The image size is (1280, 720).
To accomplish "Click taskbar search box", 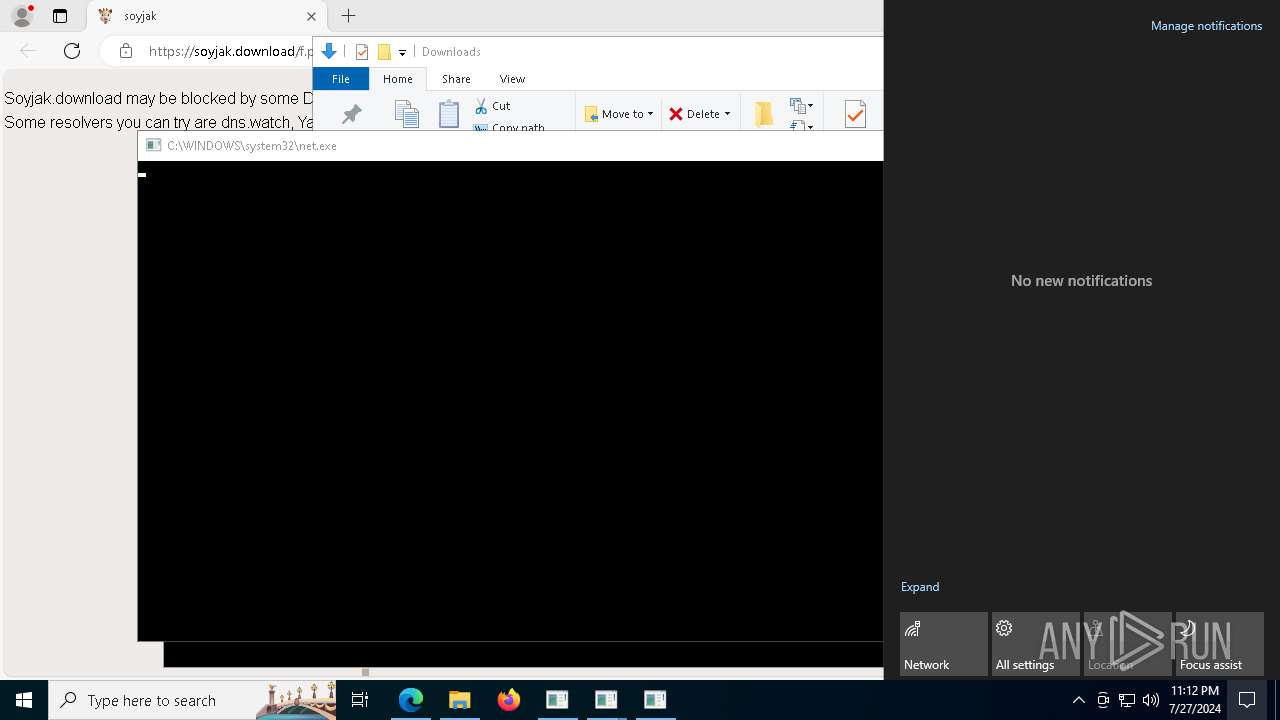I will click(x=192, y=700).
